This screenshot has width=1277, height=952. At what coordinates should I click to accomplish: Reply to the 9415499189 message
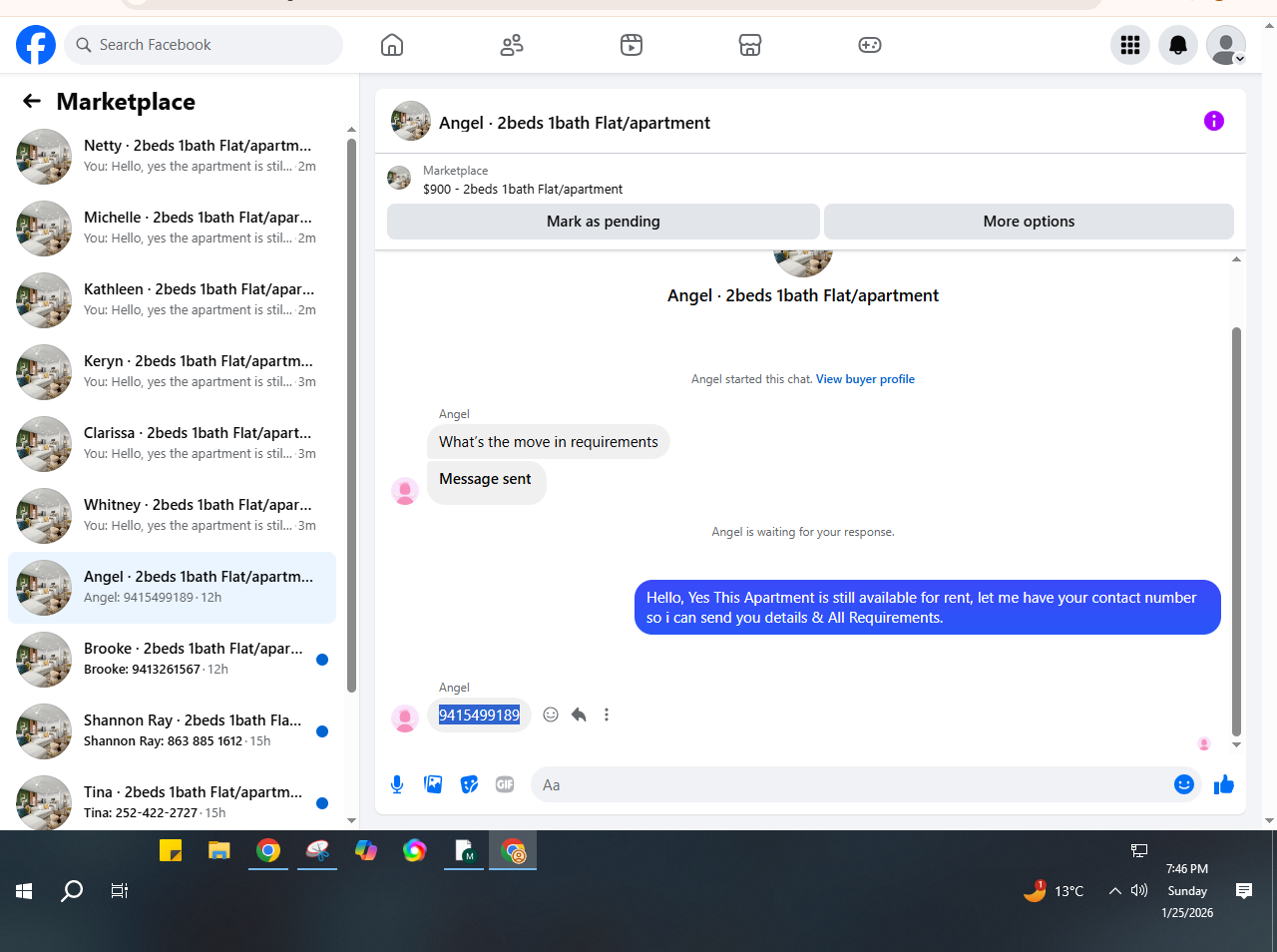click(x=579, y=714)
